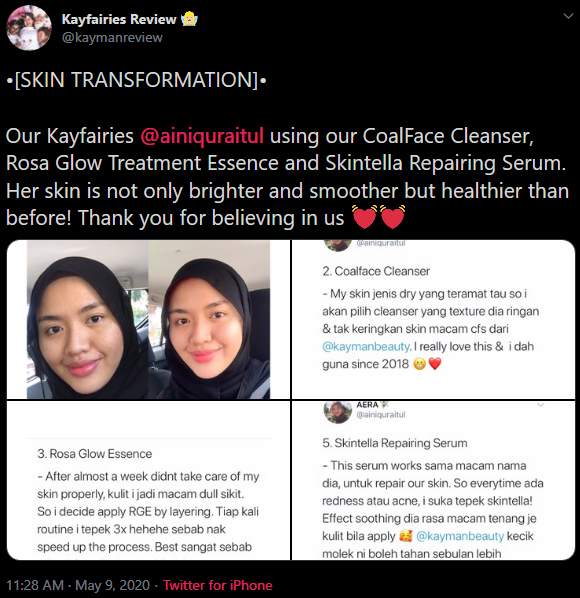Open the @kaymanreview handle
Image resolution: width=580 pixels, height=598 pixels.
pos(112,37)
